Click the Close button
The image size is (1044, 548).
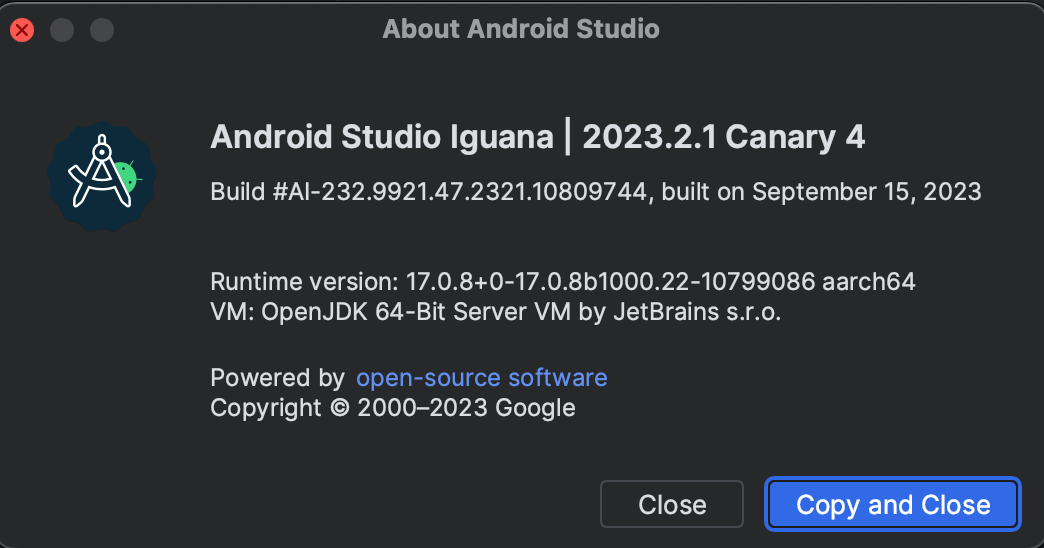(671, 504)
